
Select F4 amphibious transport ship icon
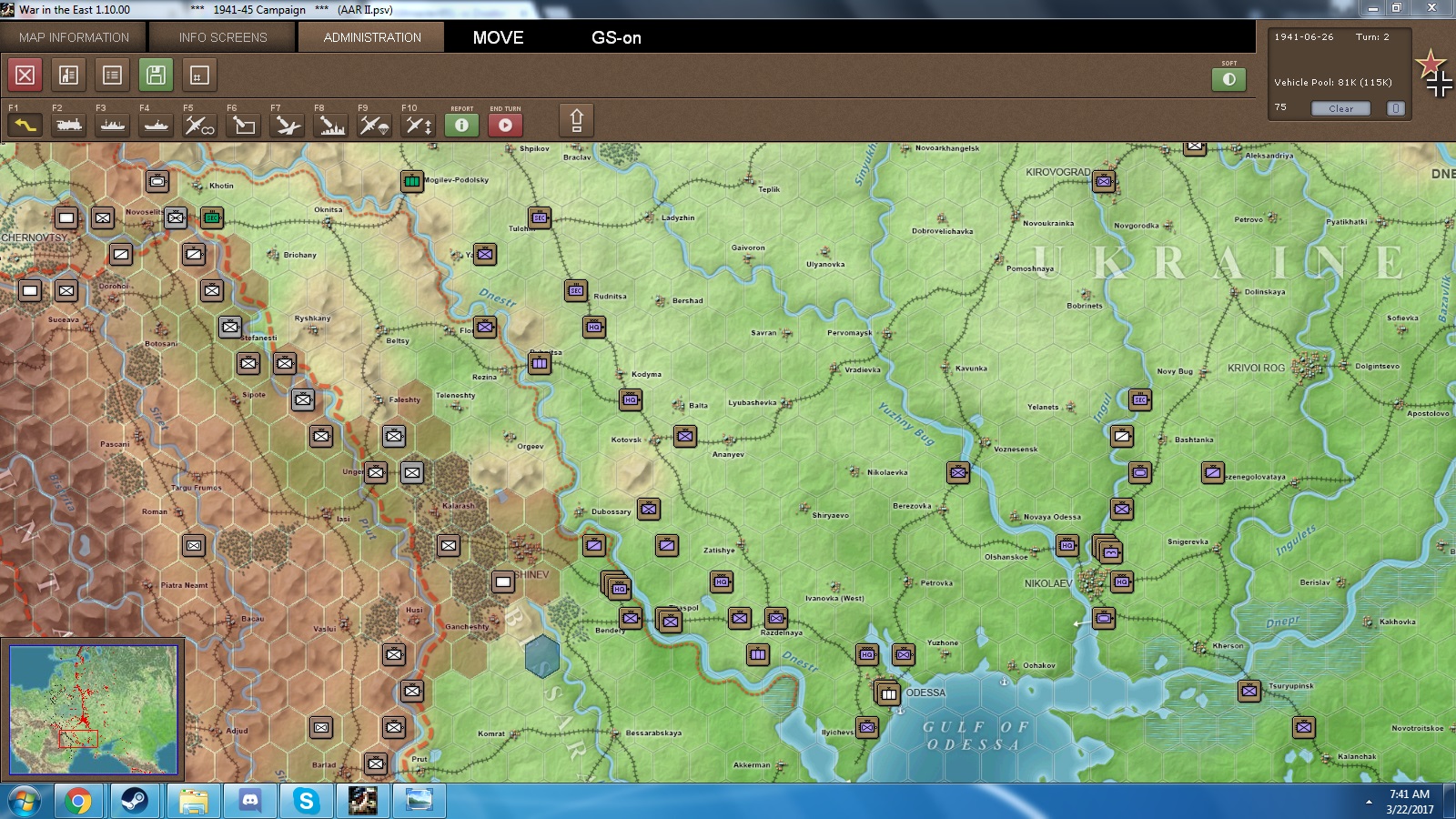tap(157, 126)
